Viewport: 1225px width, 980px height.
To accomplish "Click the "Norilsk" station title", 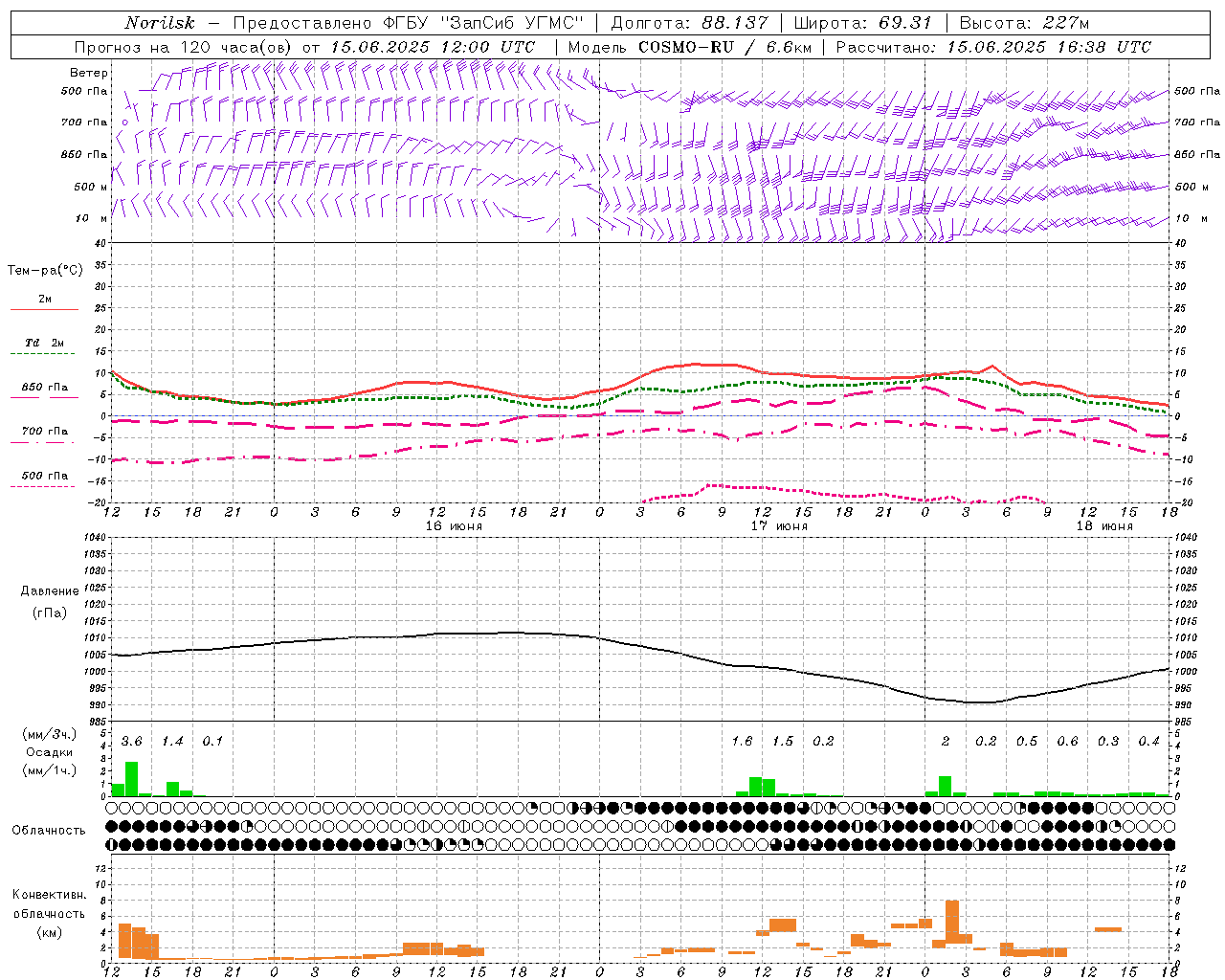I will pyautogui.click(x=160, y=23).
